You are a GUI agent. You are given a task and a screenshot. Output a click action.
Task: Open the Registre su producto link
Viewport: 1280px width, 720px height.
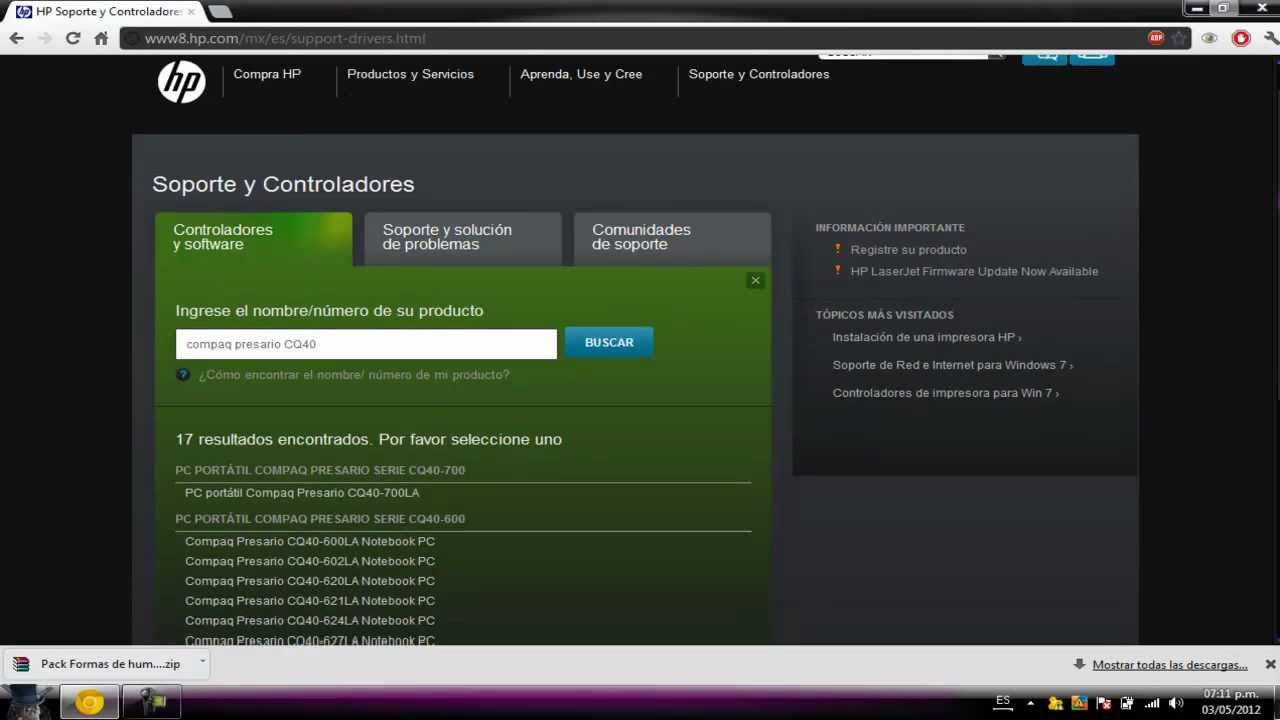(x=908, y=250)
